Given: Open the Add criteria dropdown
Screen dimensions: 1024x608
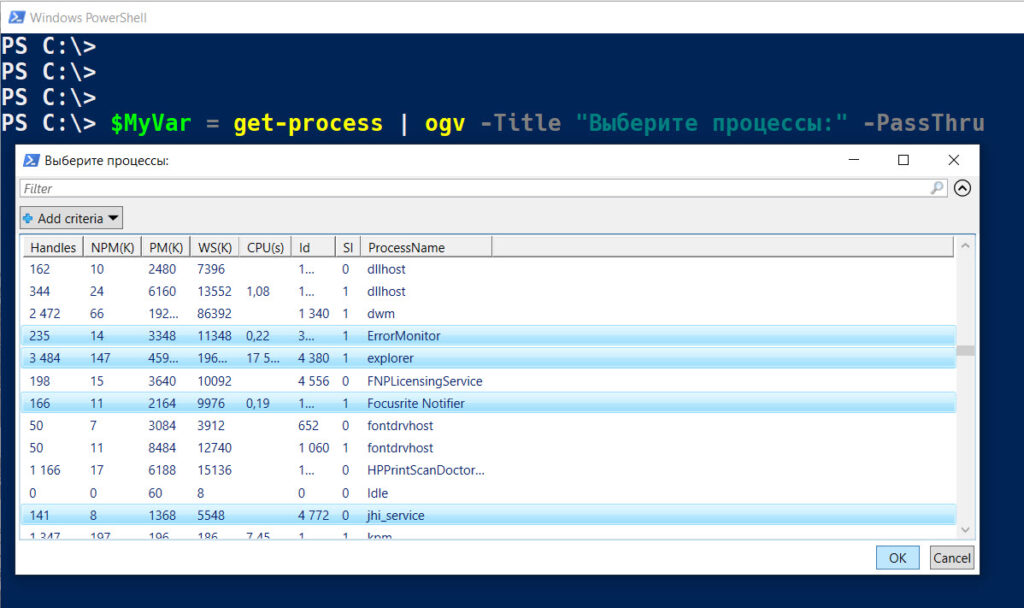Looking at the screenshot, I should click(x=70, y=217).
